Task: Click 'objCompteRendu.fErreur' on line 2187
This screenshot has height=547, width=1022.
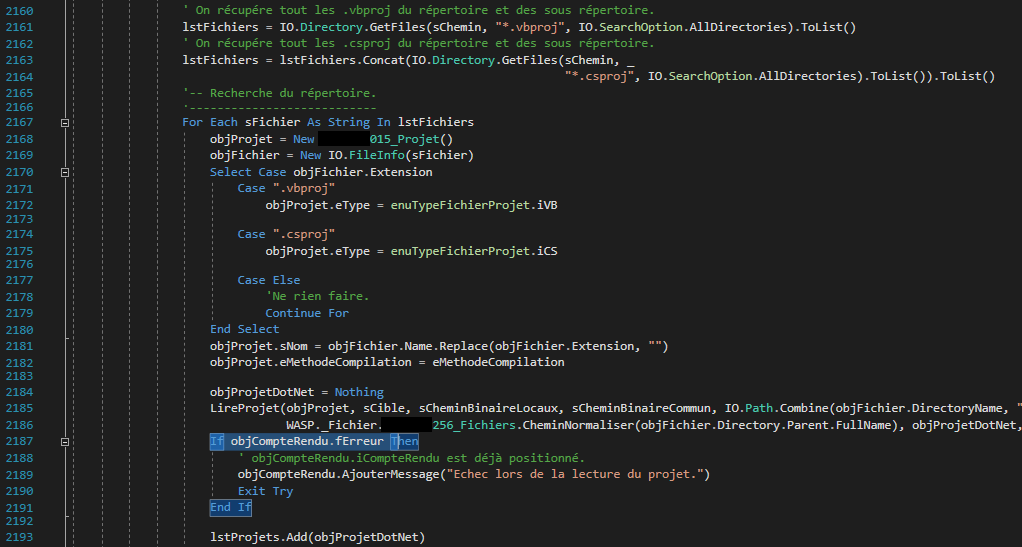Action: pos(307,442)
